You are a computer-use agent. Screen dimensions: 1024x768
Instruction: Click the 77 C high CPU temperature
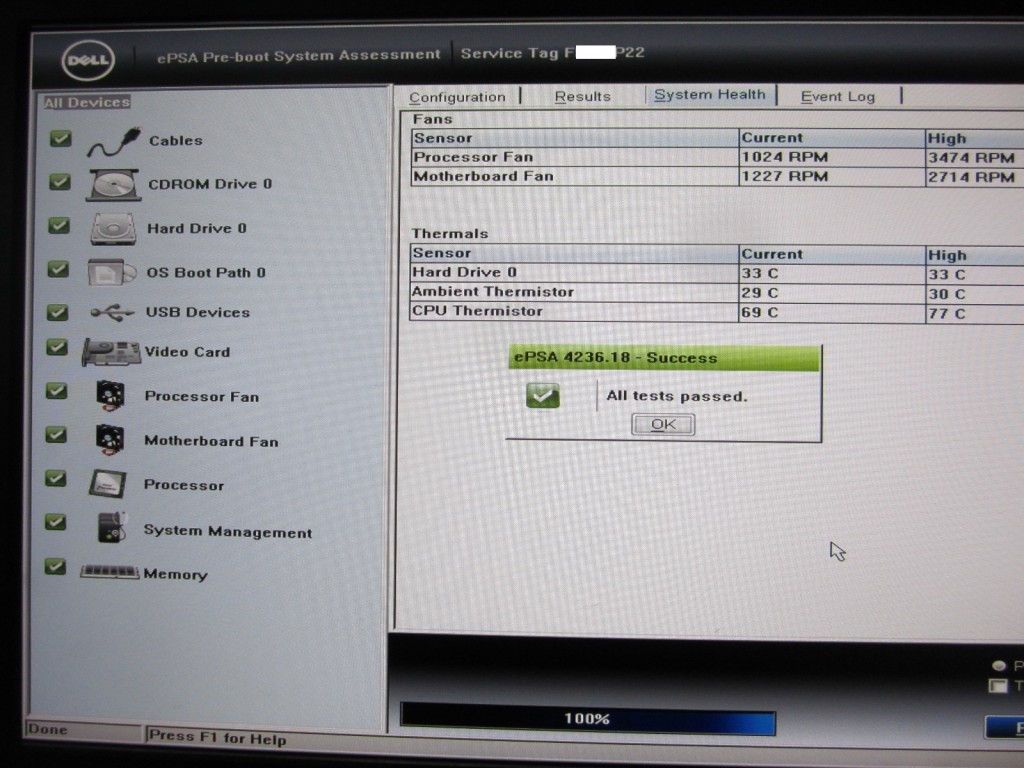pyautogui.click(x=947, y=313)
